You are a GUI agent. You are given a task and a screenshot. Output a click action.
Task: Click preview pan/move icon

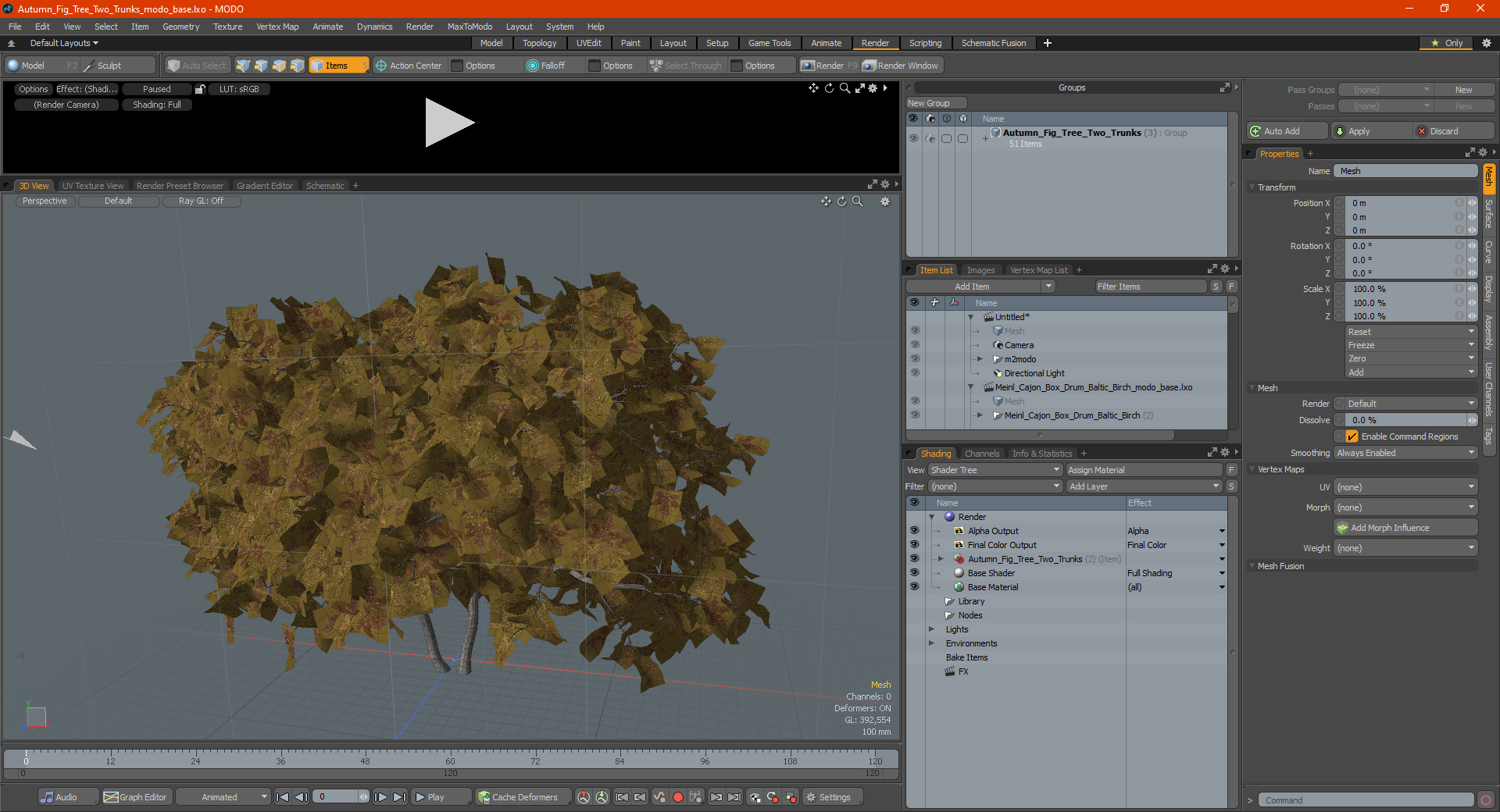(x=813, y=88)
